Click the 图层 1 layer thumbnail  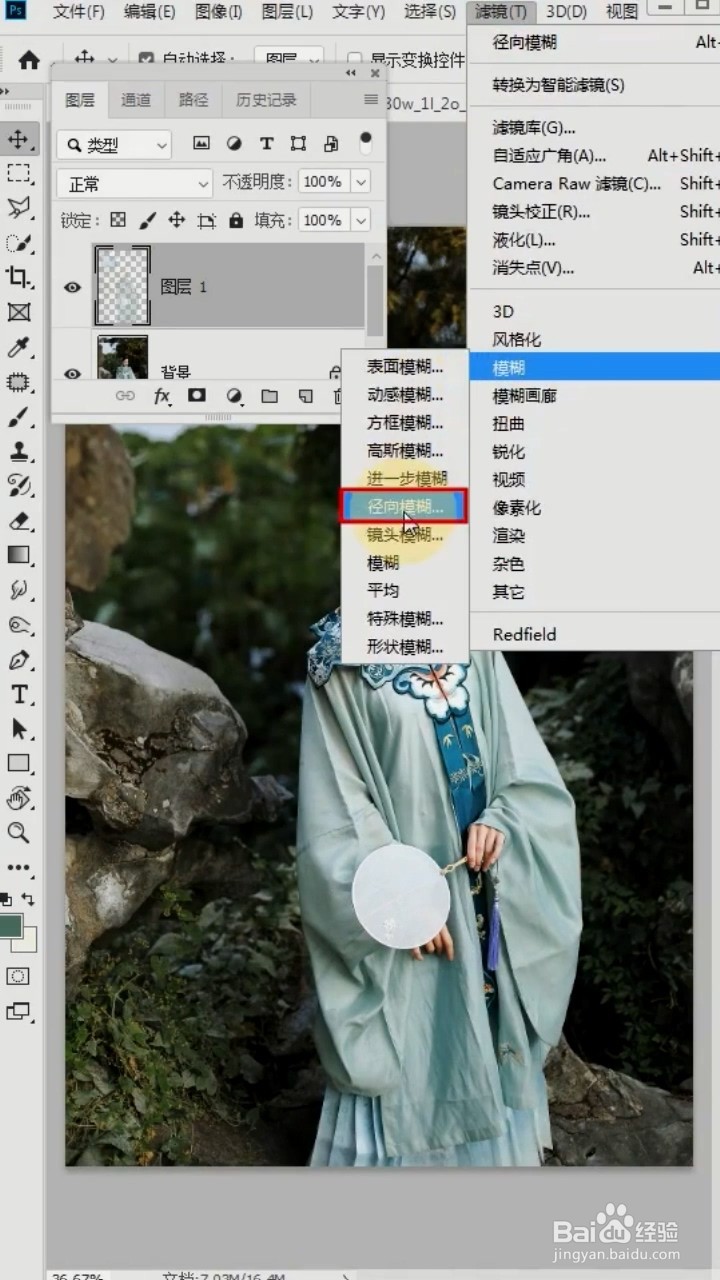coord(122,286)
